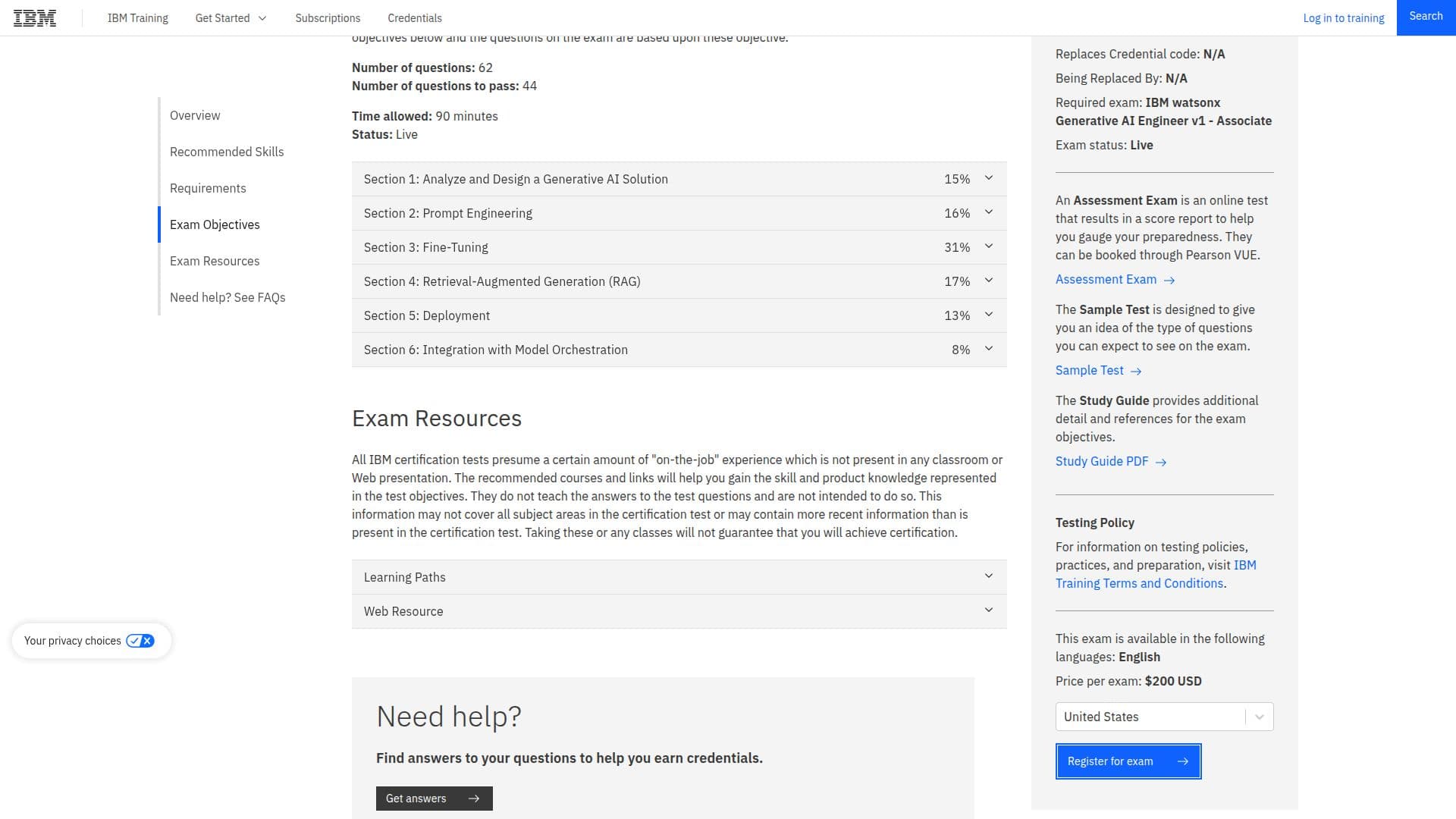Expand Section 3 Fine-Tuning chevron
Image resolution: width=1456 pixels, height=819 pixels.
(989, 246)
